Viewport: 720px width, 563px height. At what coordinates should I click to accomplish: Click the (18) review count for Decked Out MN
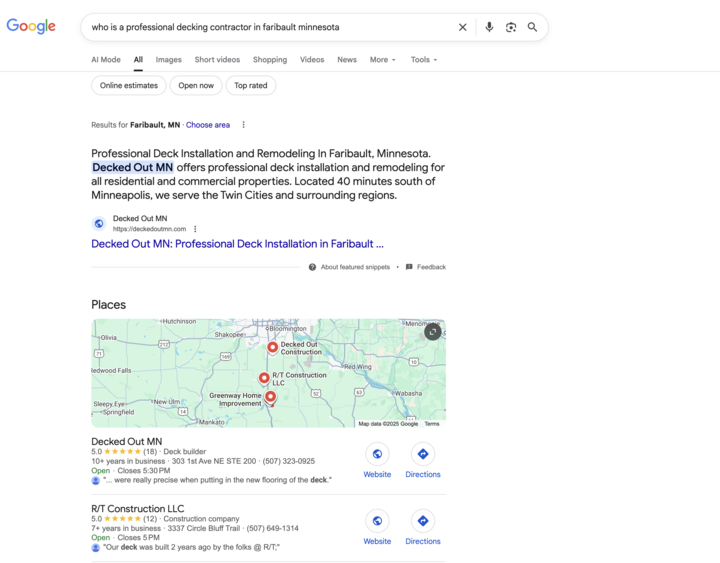150,451
